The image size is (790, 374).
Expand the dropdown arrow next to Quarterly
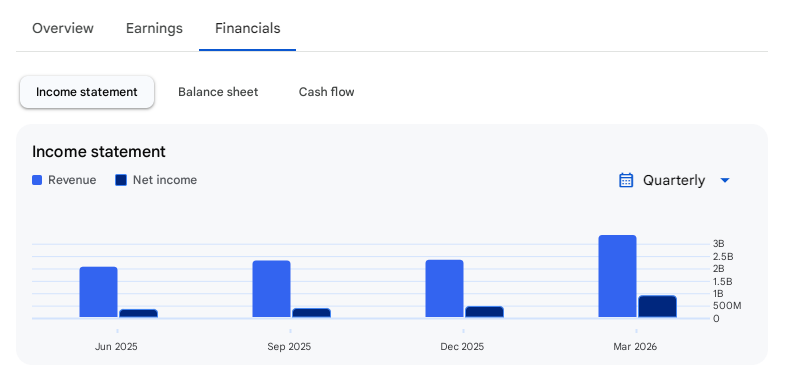pyautogui.click(x=725, y=180)
